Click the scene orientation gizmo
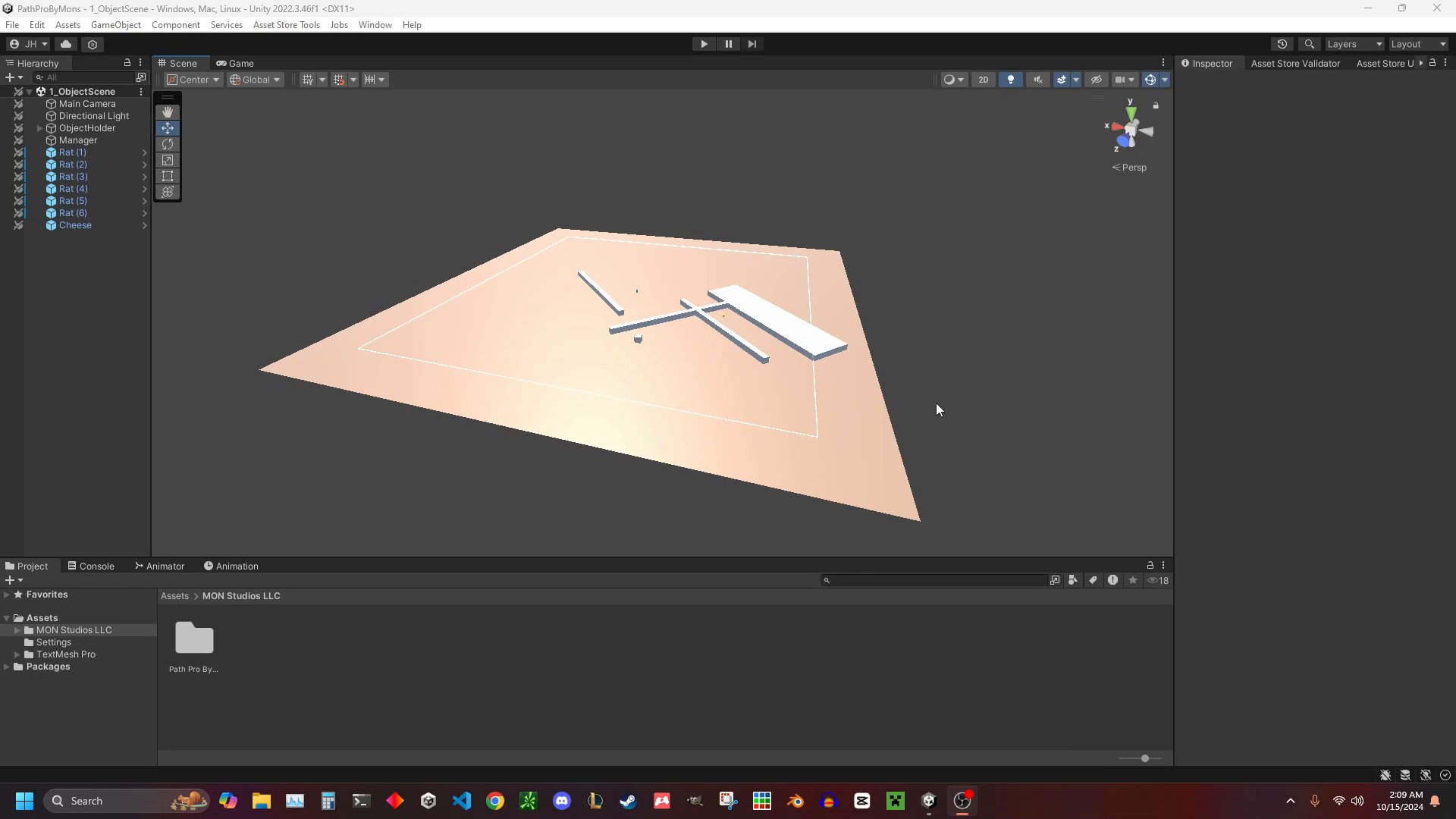 [1130, 130]
